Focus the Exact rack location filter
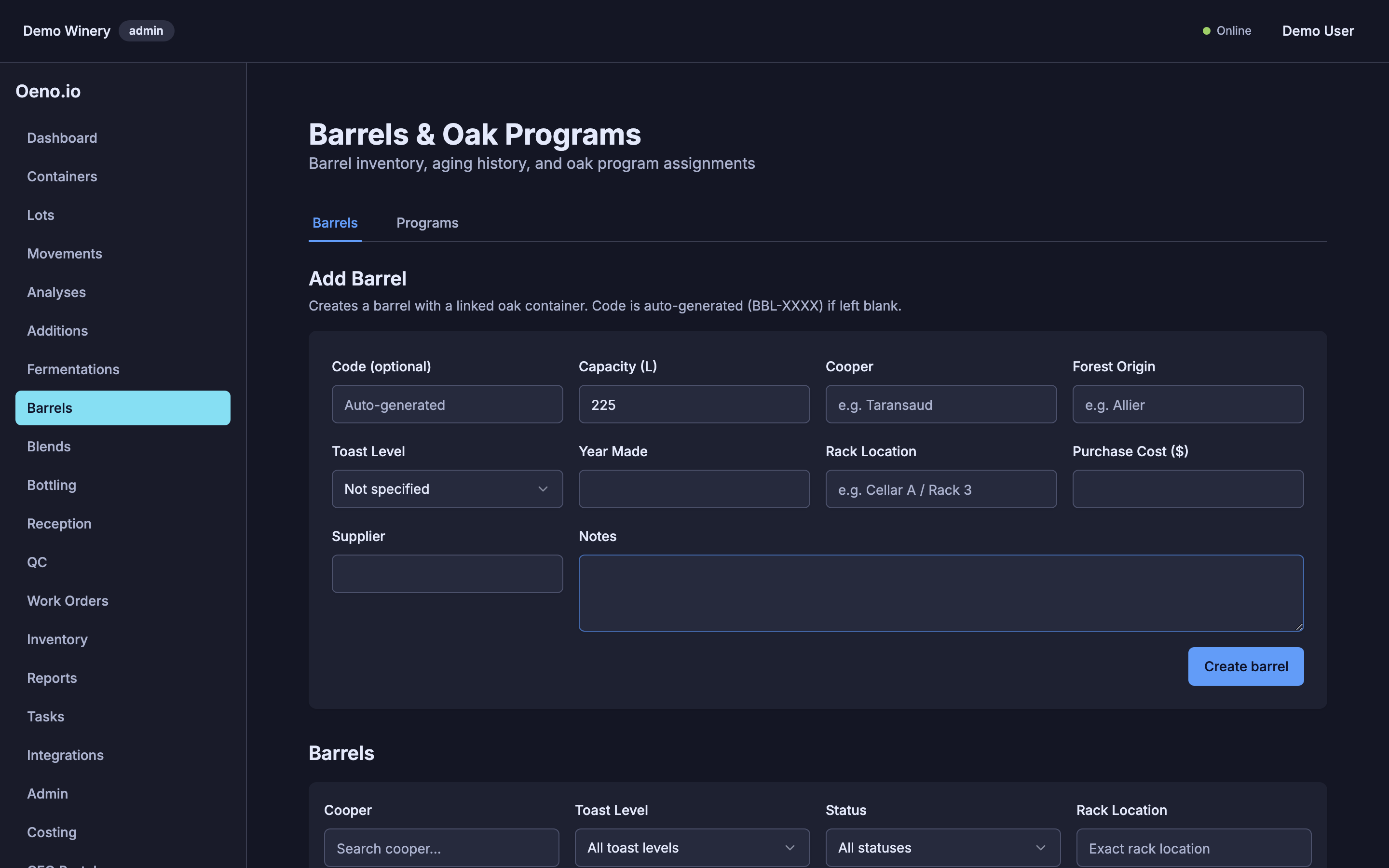 click(1194, 847)
